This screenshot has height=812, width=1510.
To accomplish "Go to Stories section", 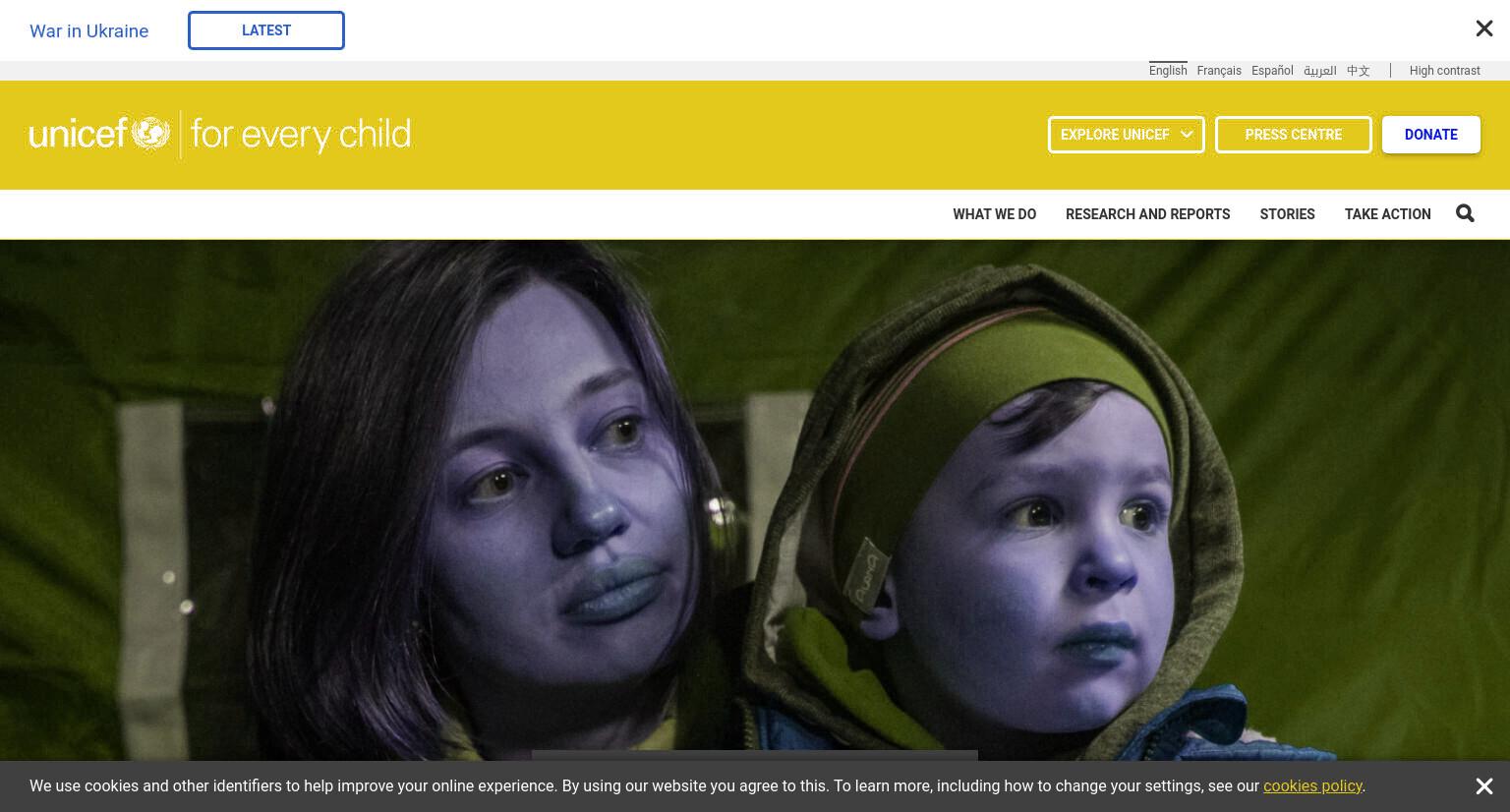I will pos(1287,214).
